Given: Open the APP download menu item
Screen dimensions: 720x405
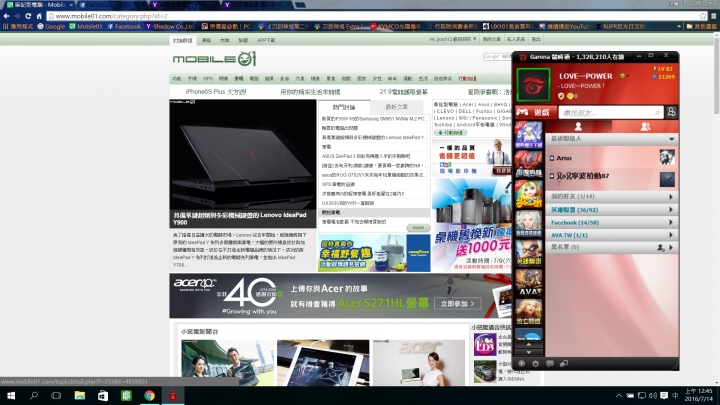Looking at the screenshot, I should tap(266, 40).
